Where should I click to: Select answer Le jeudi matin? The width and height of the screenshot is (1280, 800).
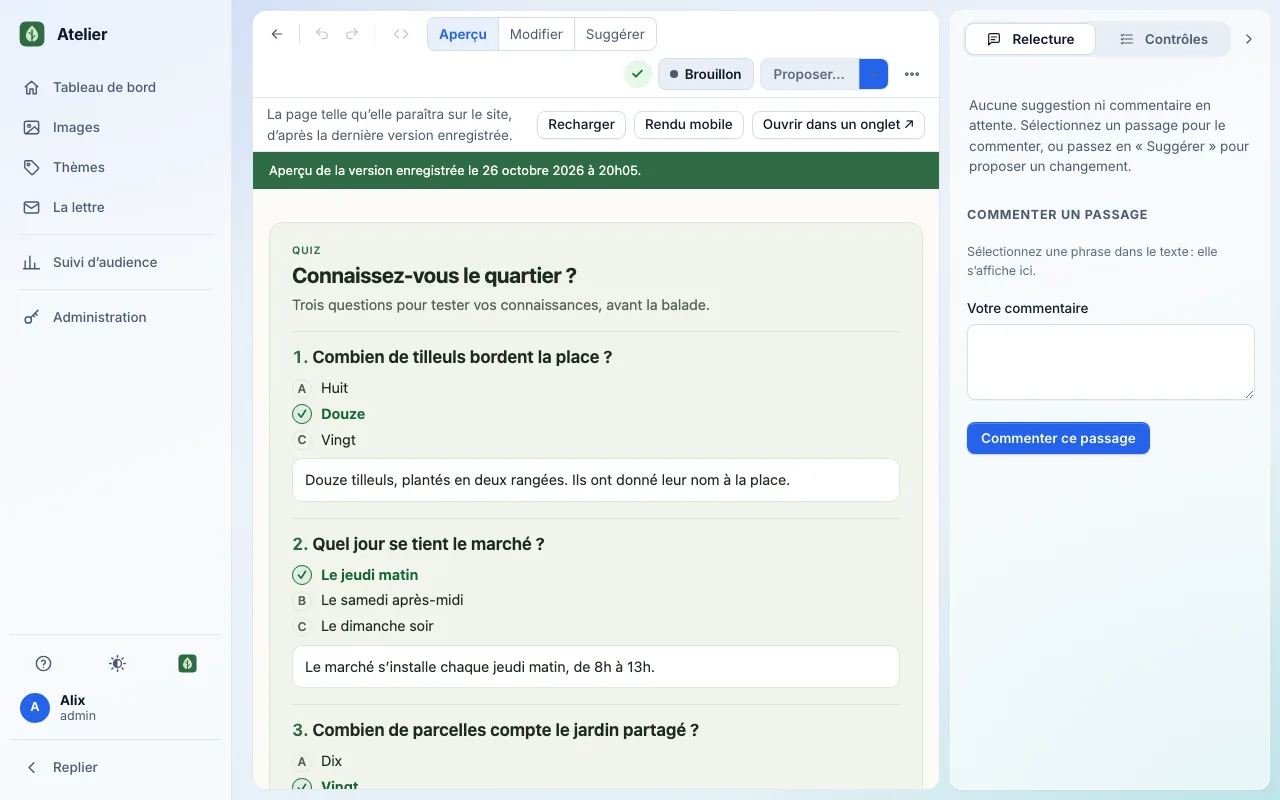355,575
